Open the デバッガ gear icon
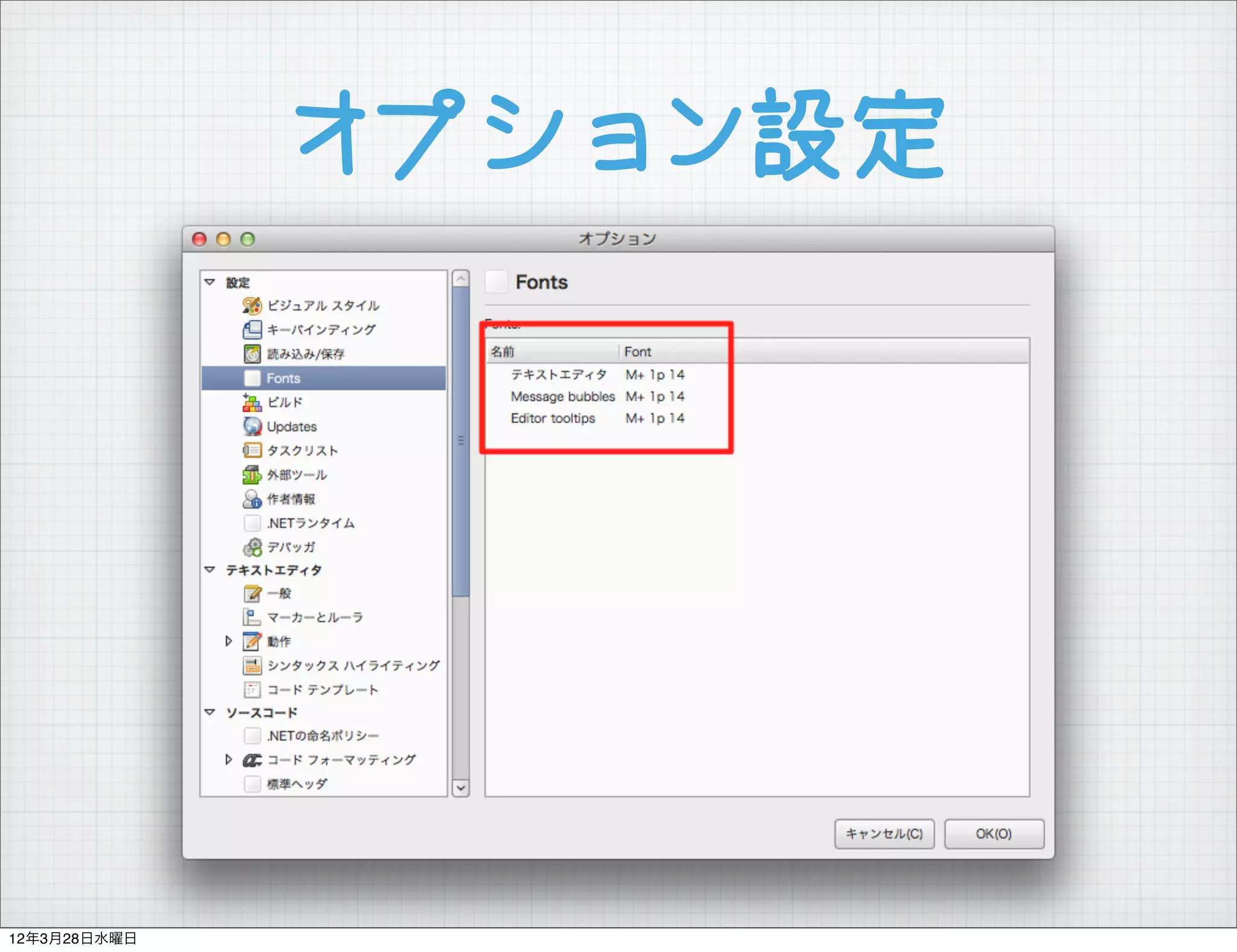1237x952 pixels. [x=252, y=547]
